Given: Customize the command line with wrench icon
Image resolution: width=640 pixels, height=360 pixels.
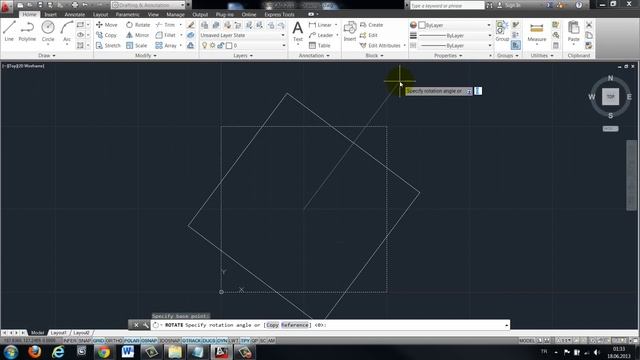Looking at the screenshot, I should [146, 325].
